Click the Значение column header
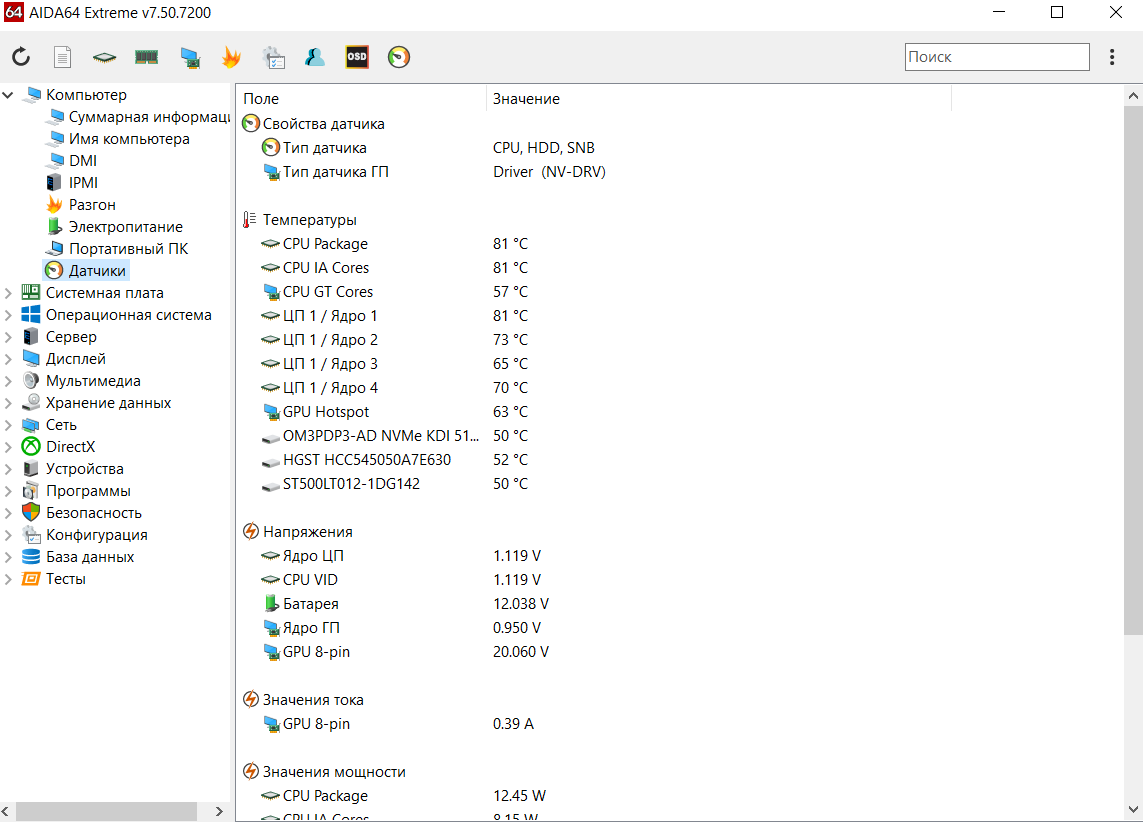Image resolution: width=1143 pixels, height=822 pixels. (x=718, y=99)
